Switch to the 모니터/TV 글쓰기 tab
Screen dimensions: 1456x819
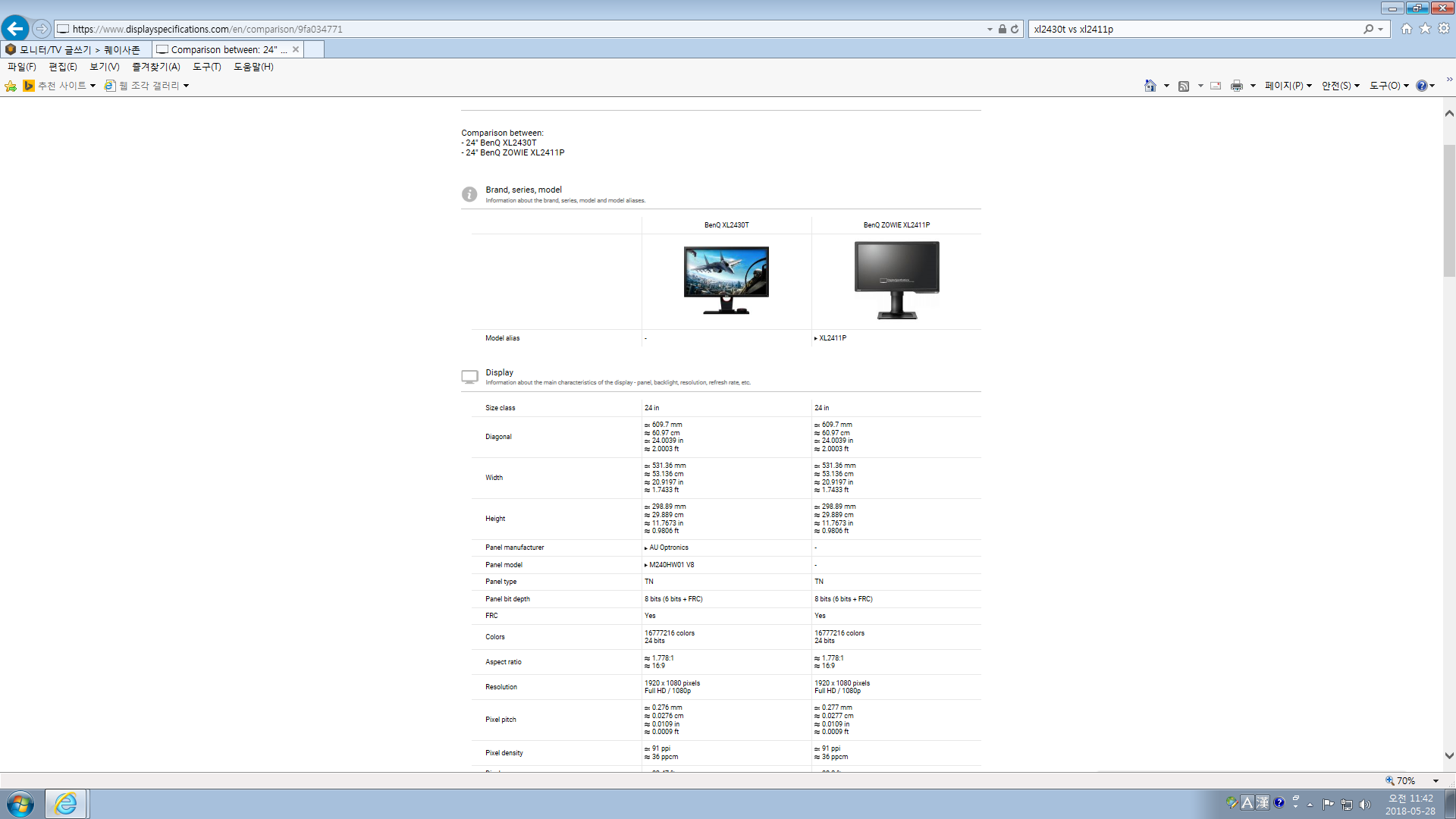click(x=76, y=49)
